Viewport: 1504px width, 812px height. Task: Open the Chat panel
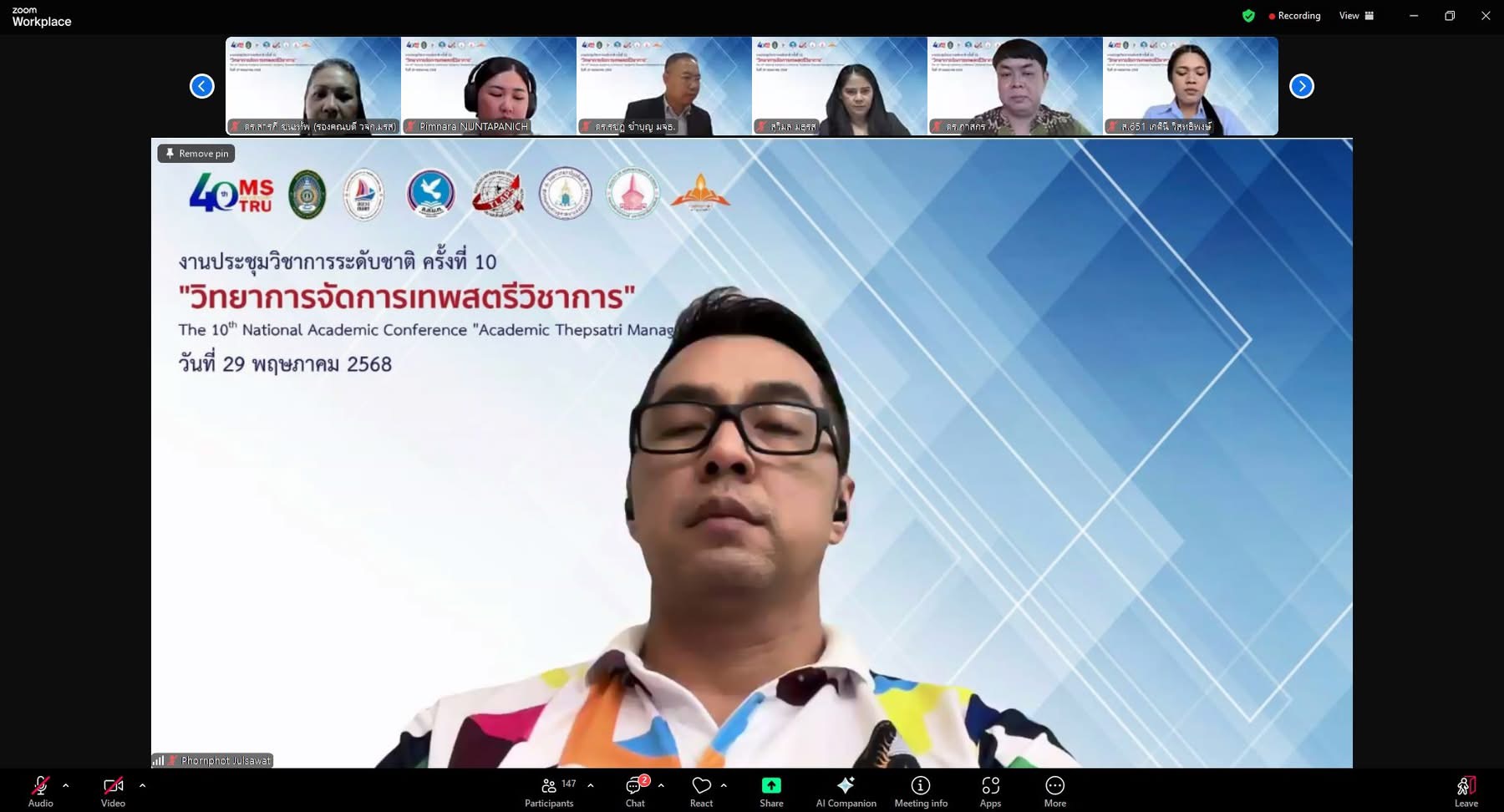click(x=635, y=791)
